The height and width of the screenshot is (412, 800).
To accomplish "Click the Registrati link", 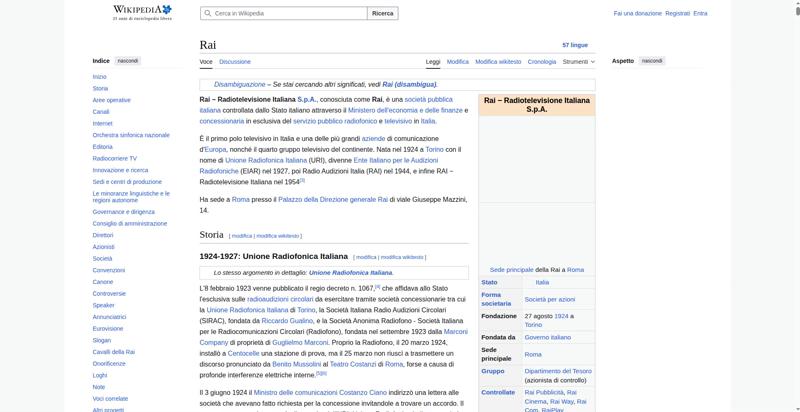I will pyautogui.click(x=677, y=14).
